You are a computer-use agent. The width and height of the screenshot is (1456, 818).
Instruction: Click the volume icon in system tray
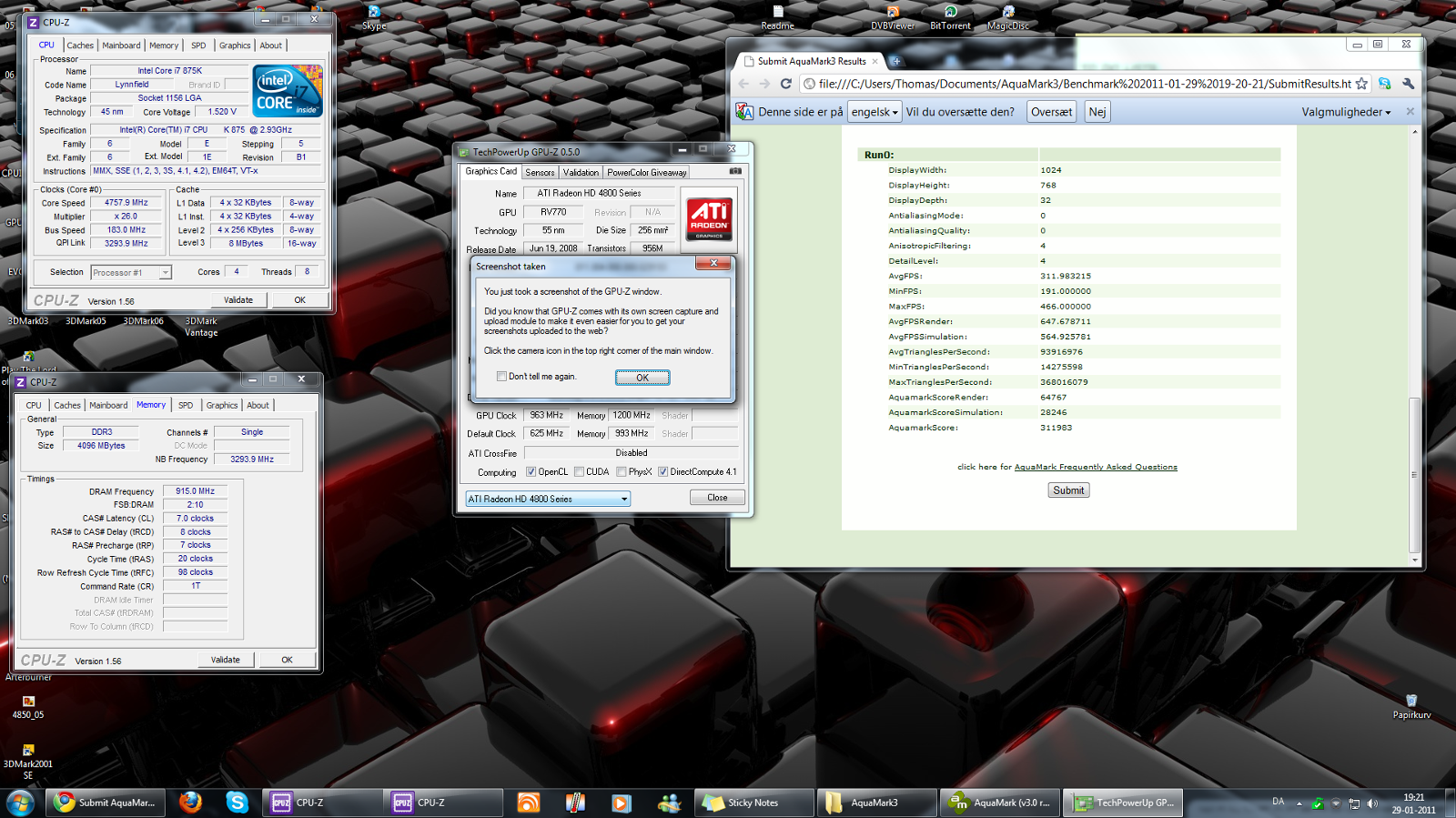click(1371, 803)
